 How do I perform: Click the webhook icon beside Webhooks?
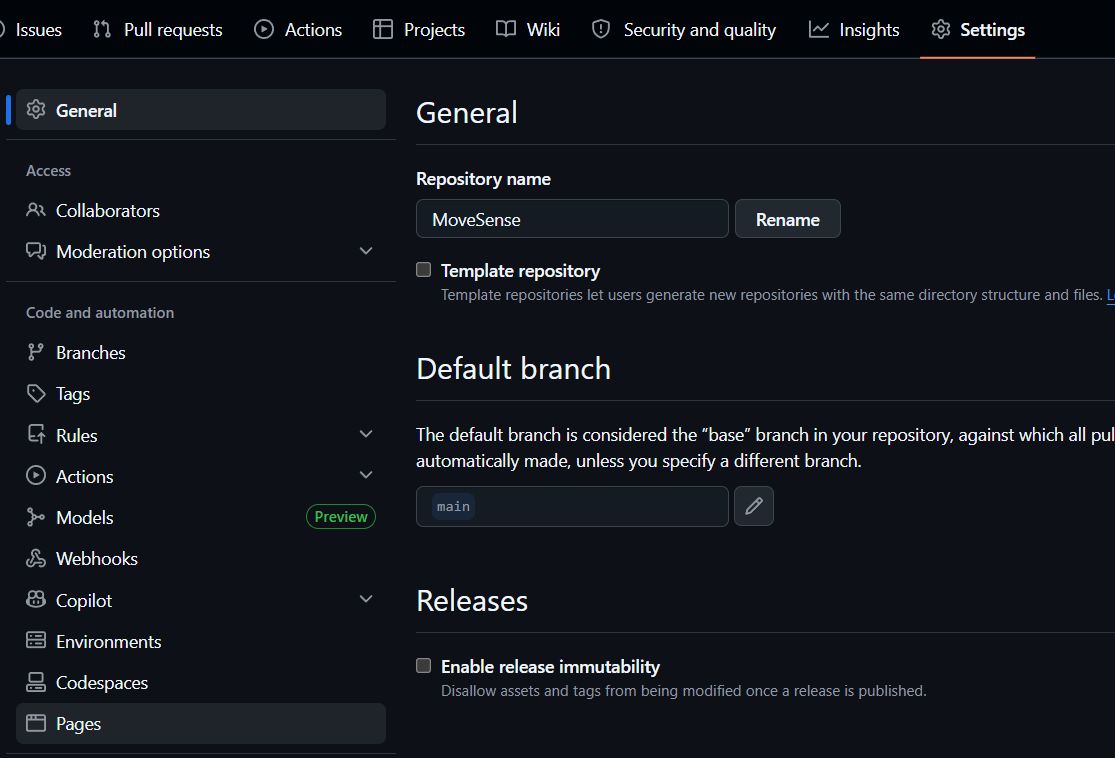click(36, 558)
